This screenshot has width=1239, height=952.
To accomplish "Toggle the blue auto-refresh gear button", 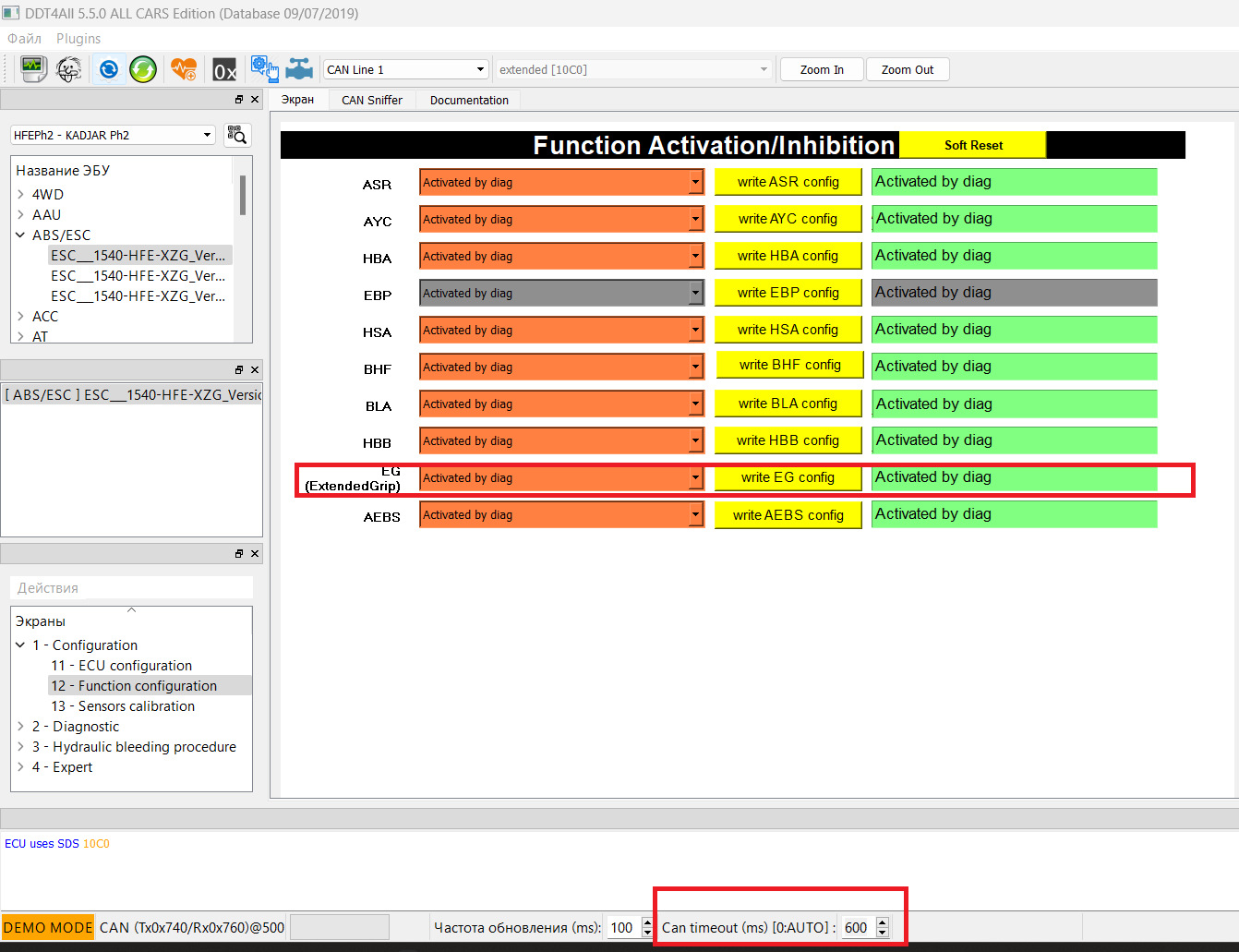I will pos(109,69).
